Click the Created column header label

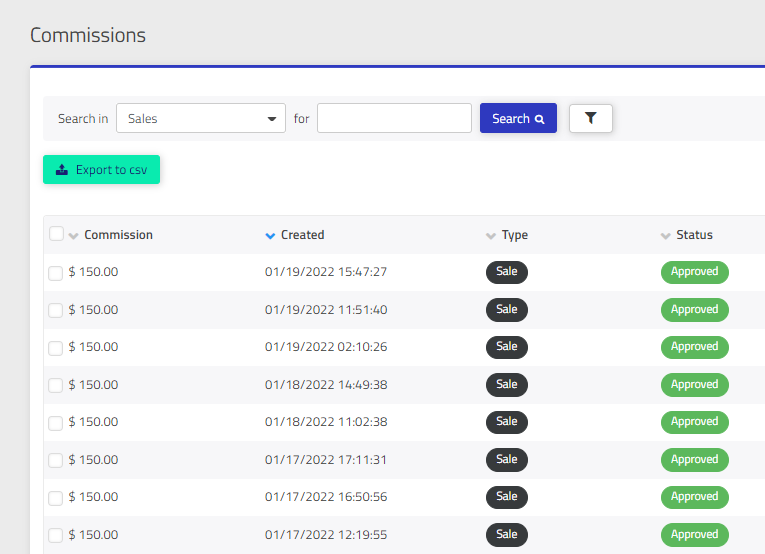point(302,235)
